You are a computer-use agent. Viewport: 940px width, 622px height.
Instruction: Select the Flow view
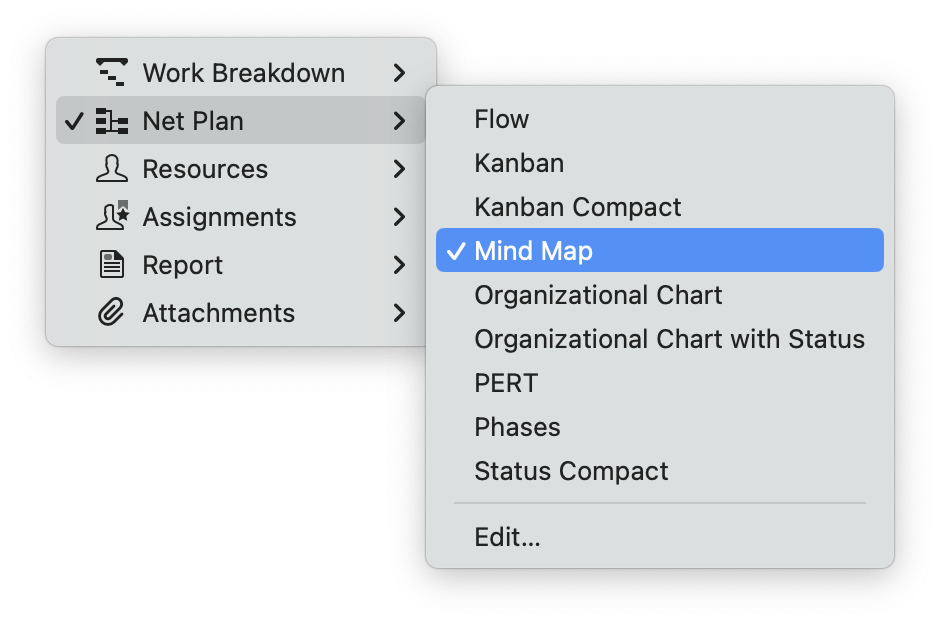tap(501, 119)
